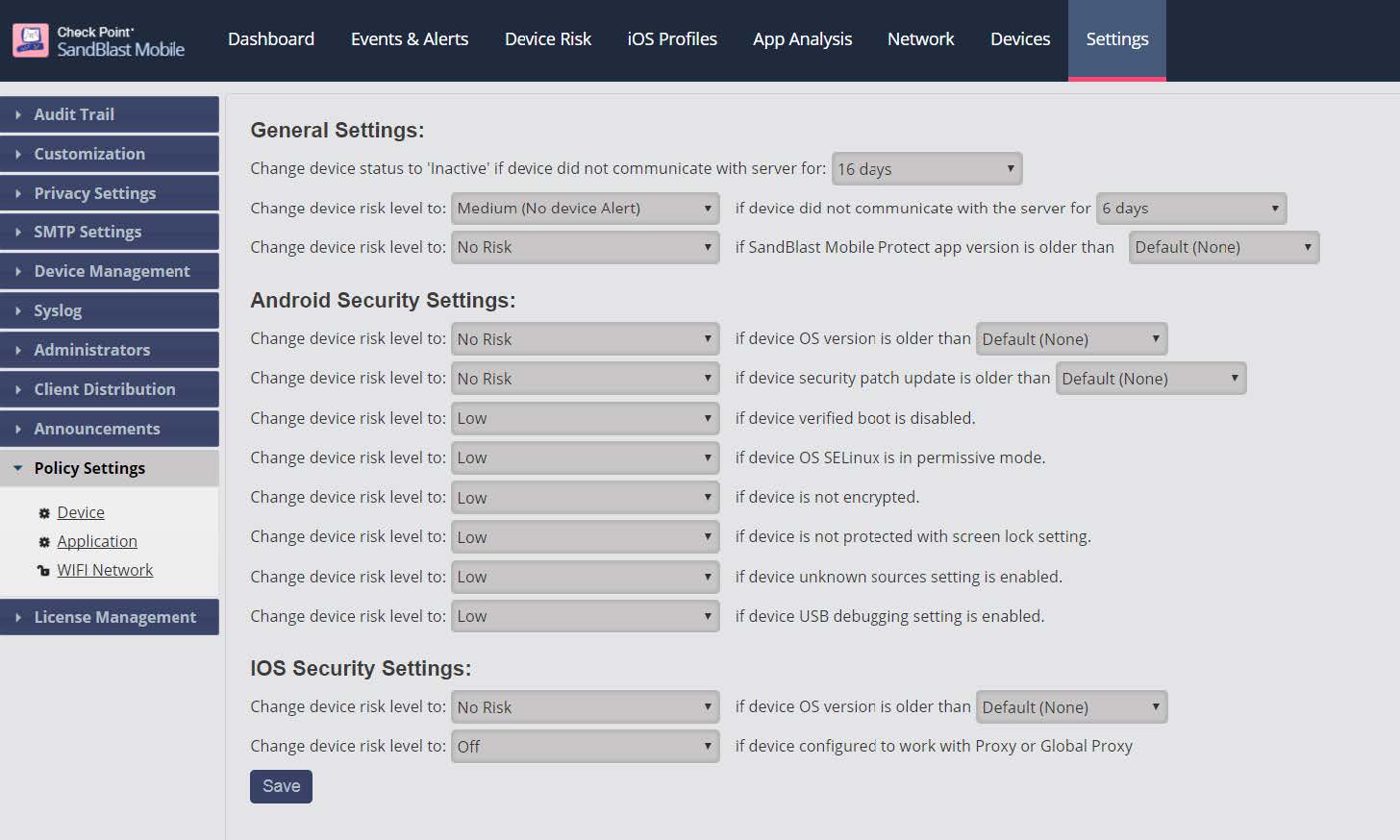Click the Check Point SandBlast Mobile logo
The height and width of the screenshot is (840, 1400).
tap(98, 40)
